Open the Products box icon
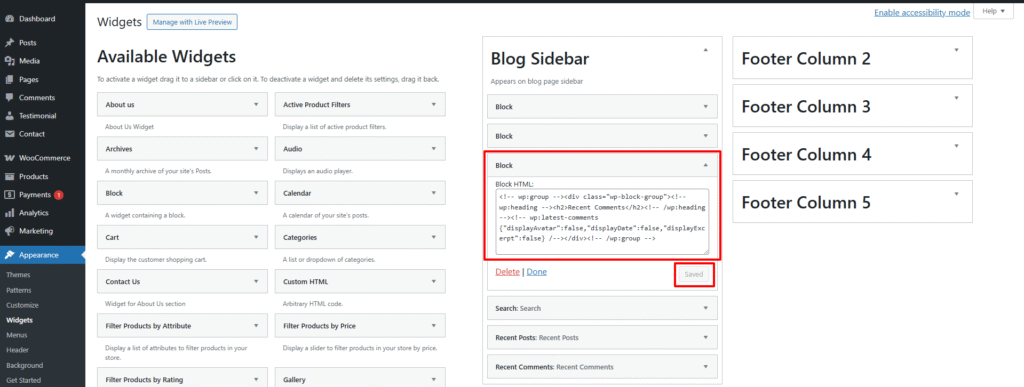The width and height of the screenshot is (1024, 387). click(x=9, y=176)
